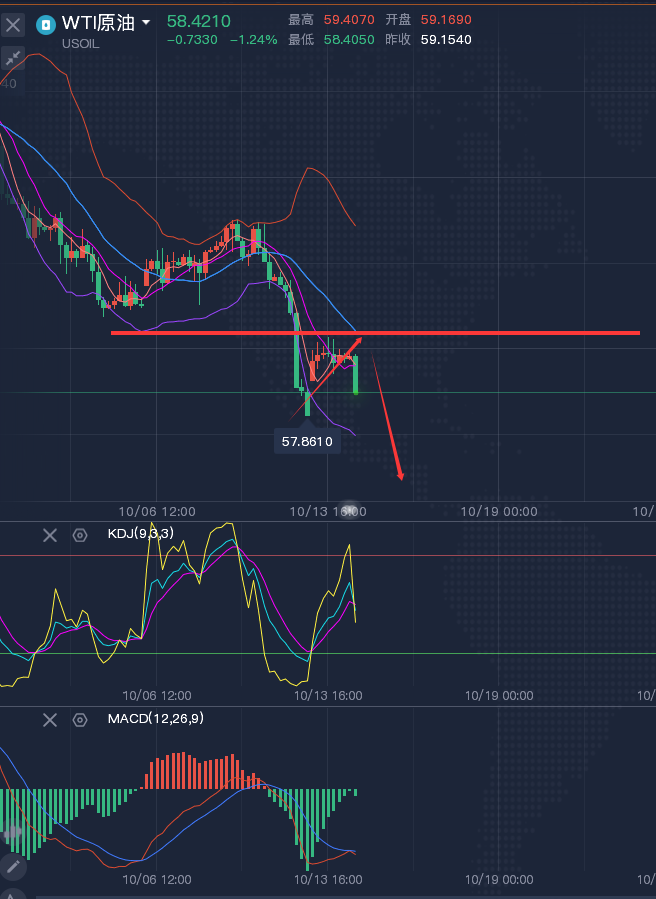Click the MACD(12,26,9) indicator label
The width and height of the screenshot is (656, 899).
tap(155, 718)
